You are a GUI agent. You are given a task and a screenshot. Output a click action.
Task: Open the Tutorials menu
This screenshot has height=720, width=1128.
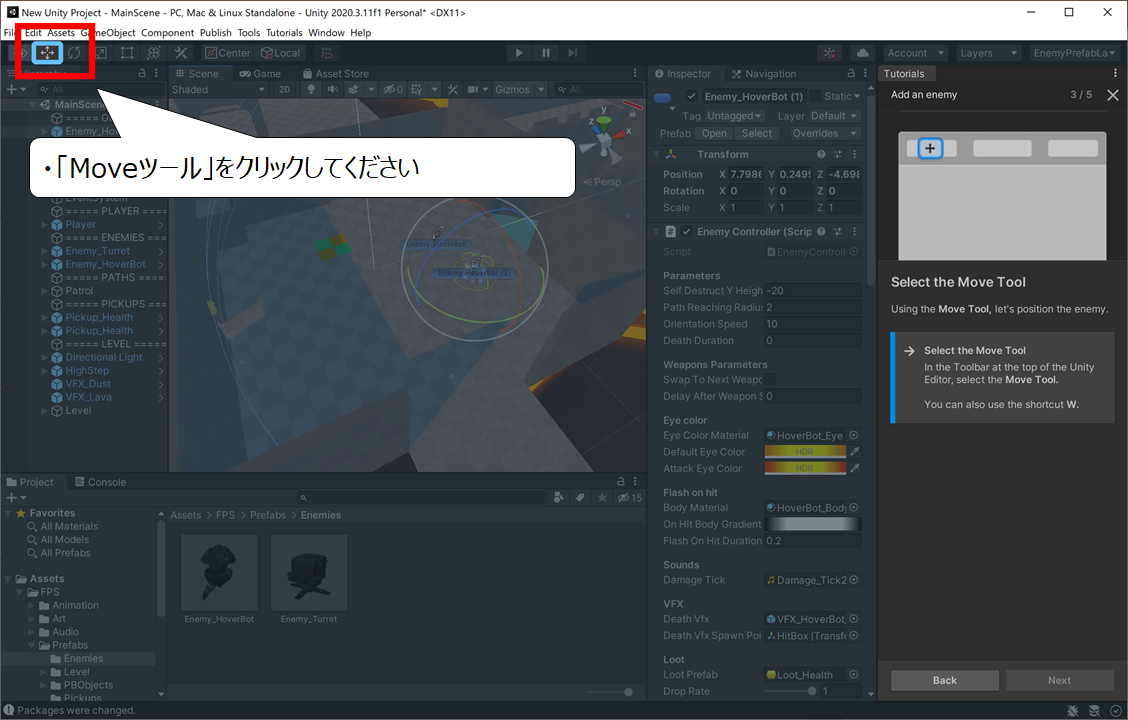[x=284, y=32]
